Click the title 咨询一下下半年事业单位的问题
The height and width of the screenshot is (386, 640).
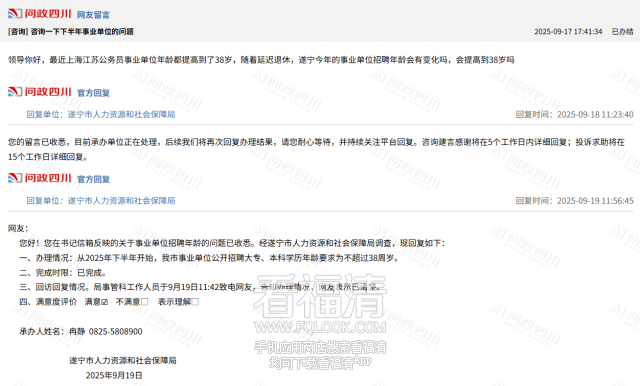click(x=82, y=31)
